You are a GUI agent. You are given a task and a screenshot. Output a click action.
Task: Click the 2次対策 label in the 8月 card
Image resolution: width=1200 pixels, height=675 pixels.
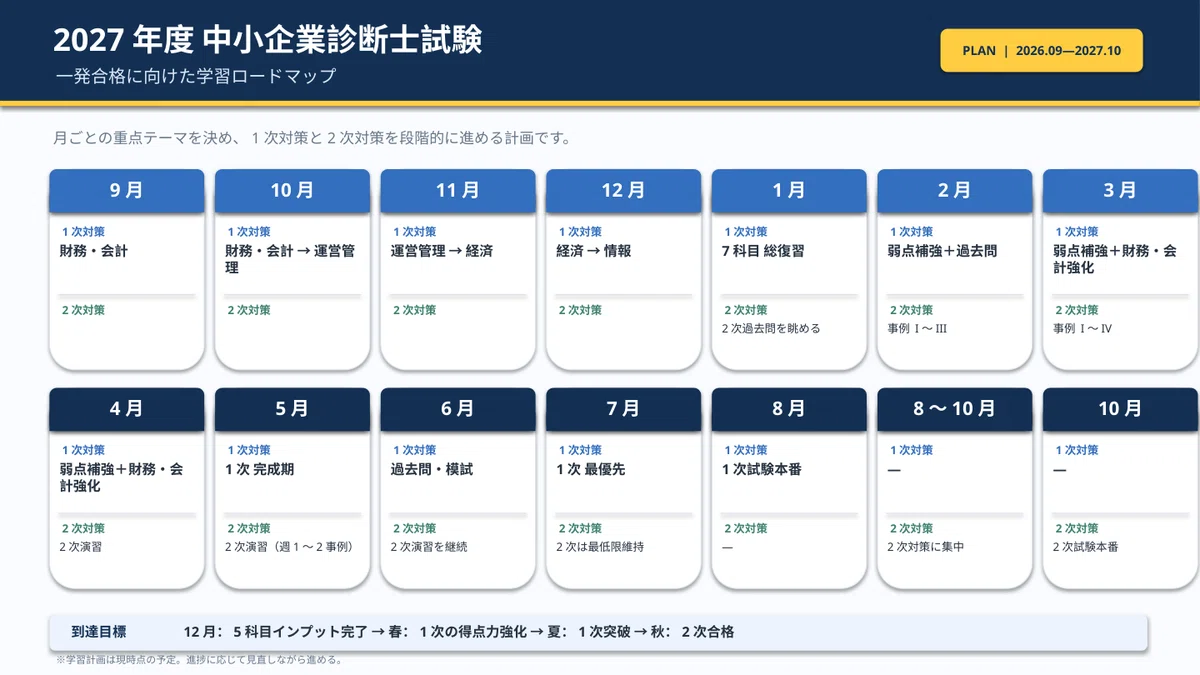pyautogui.click(x=745, y=528)
